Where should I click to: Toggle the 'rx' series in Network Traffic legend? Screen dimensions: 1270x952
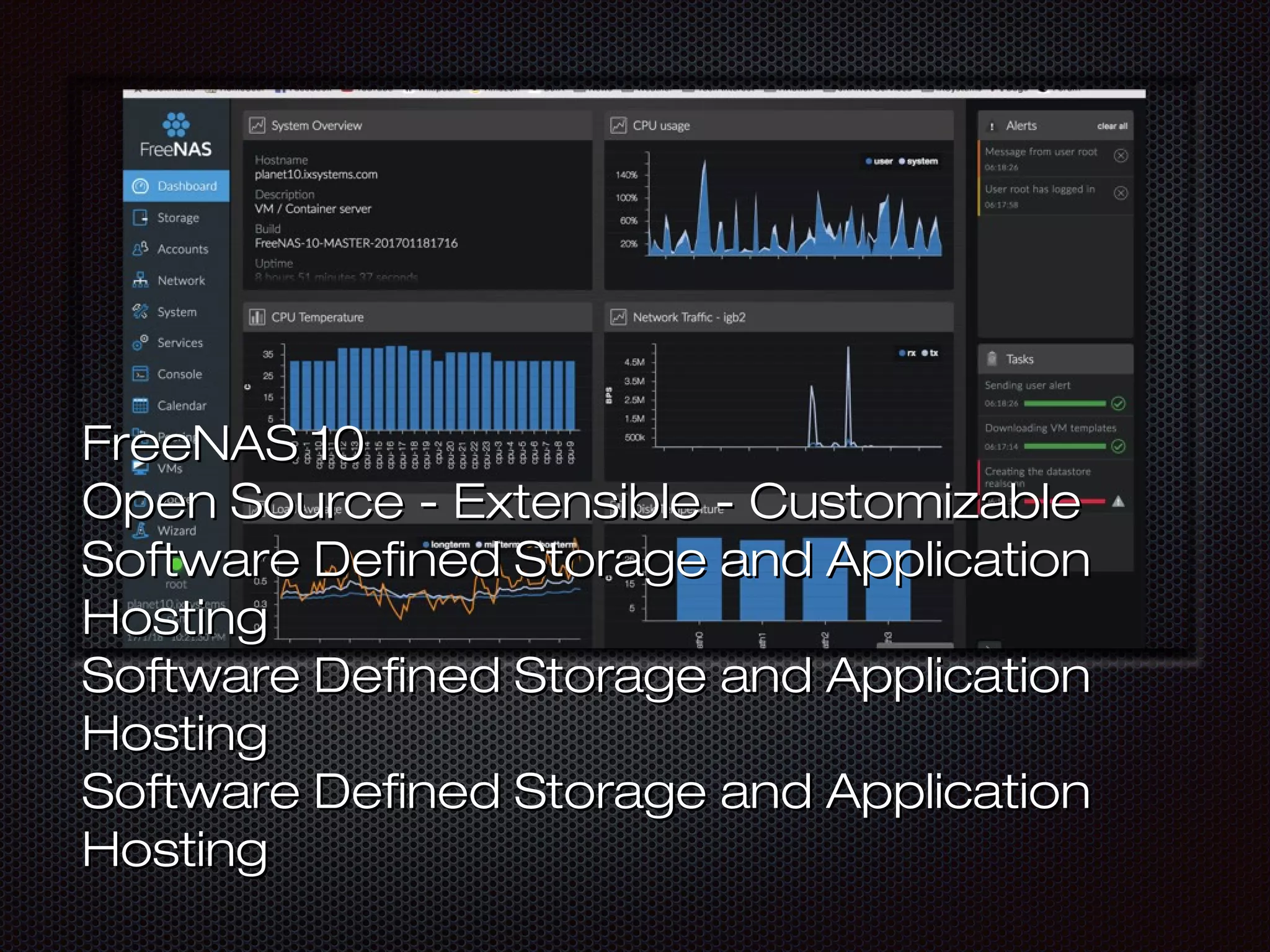pos(907,353)
